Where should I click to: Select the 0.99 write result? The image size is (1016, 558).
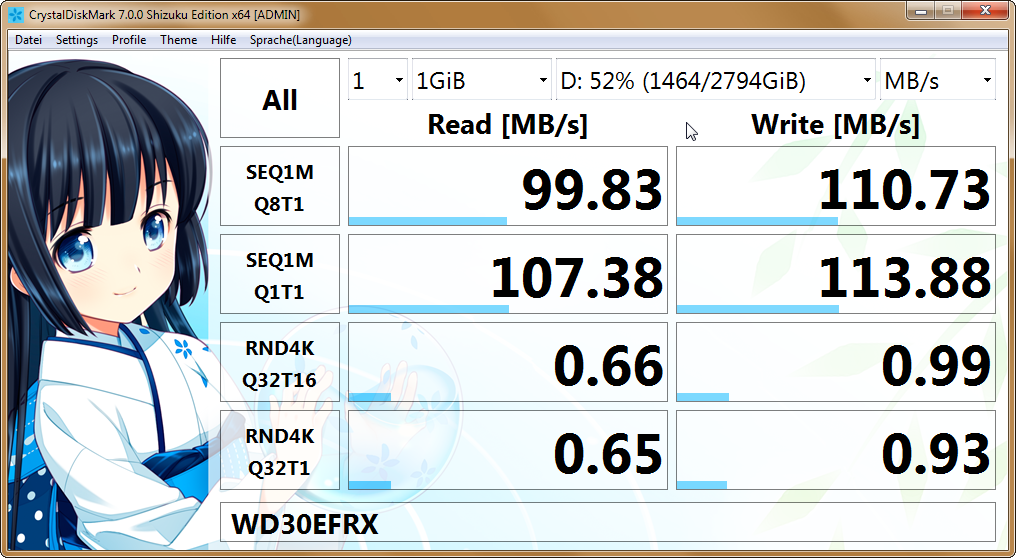pos(836,362)
